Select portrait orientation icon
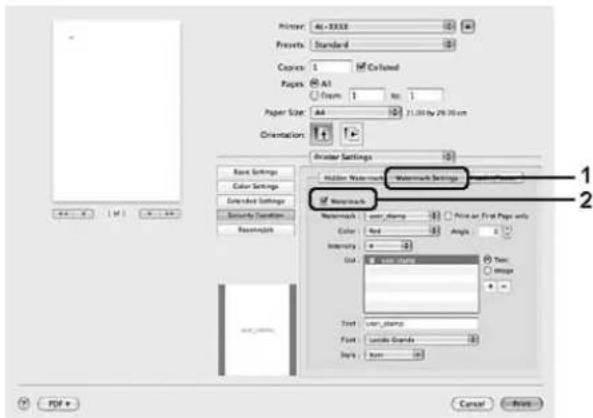593x418 pixels. pos(321,134)
